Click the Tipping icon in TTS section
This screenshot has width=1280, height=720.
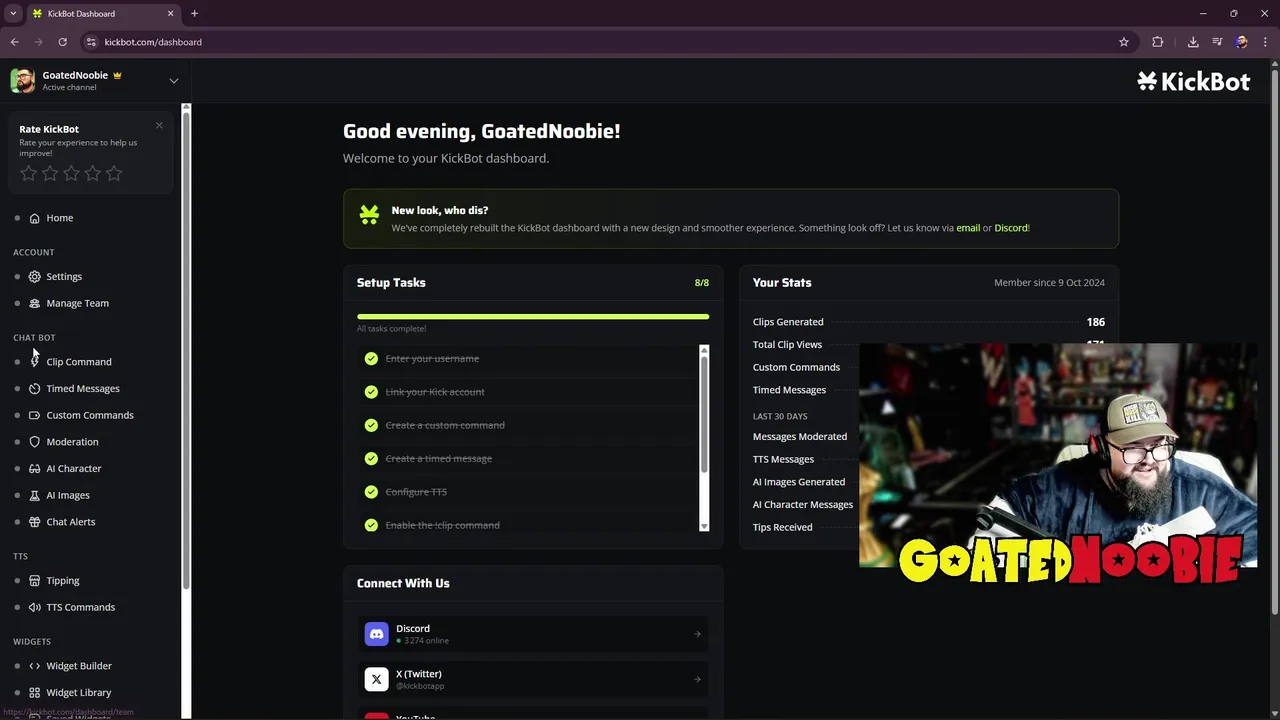(35, 581)
